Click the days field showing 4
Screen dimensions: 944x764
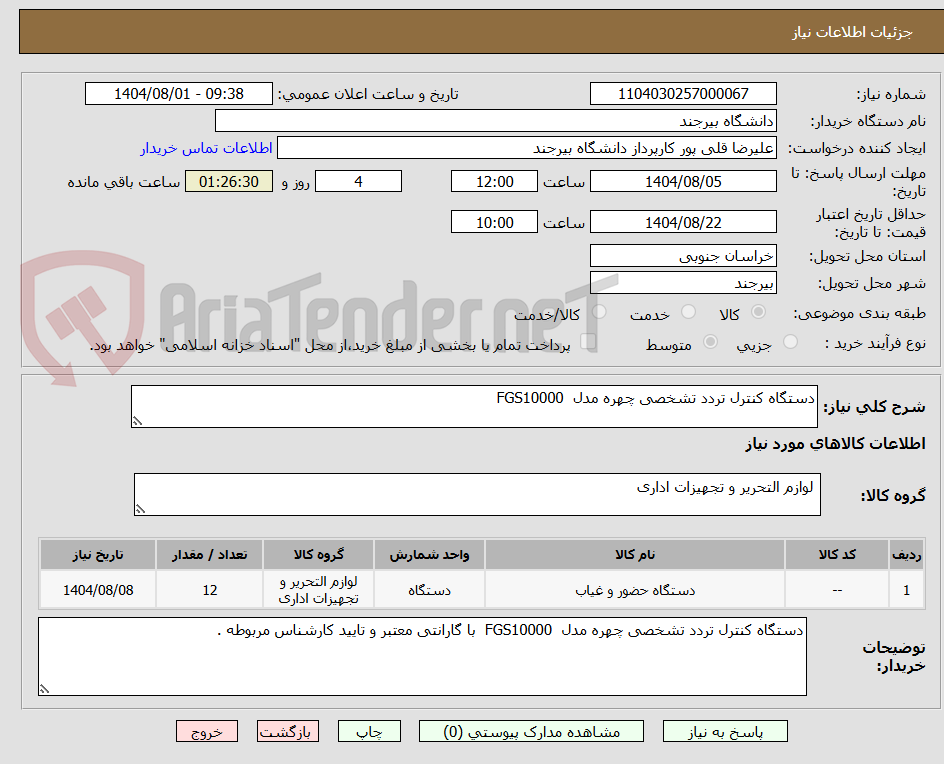coord(358,181)
